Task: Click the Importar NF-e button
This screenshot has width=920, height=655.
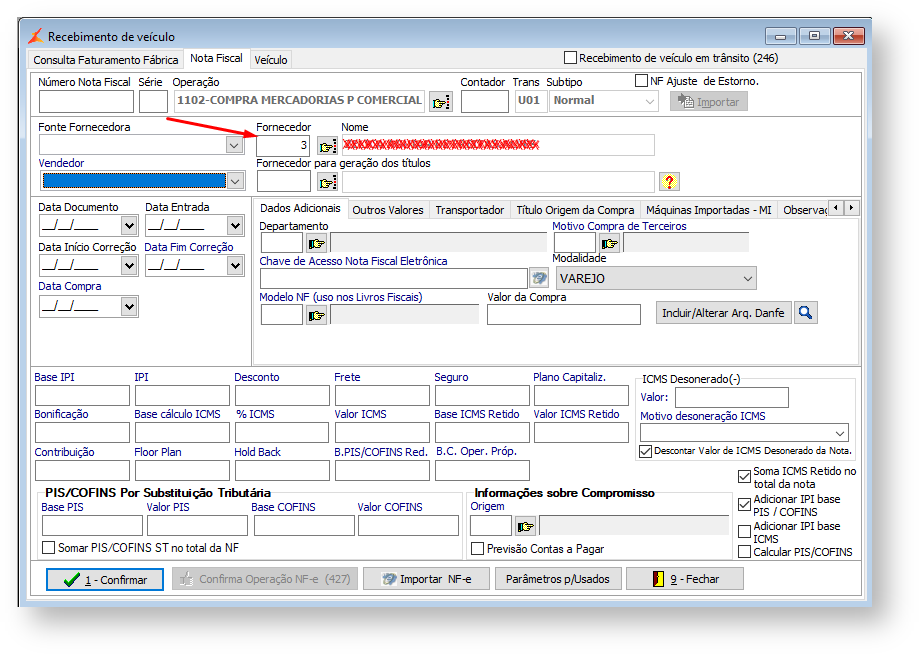Action: [426, 579]
